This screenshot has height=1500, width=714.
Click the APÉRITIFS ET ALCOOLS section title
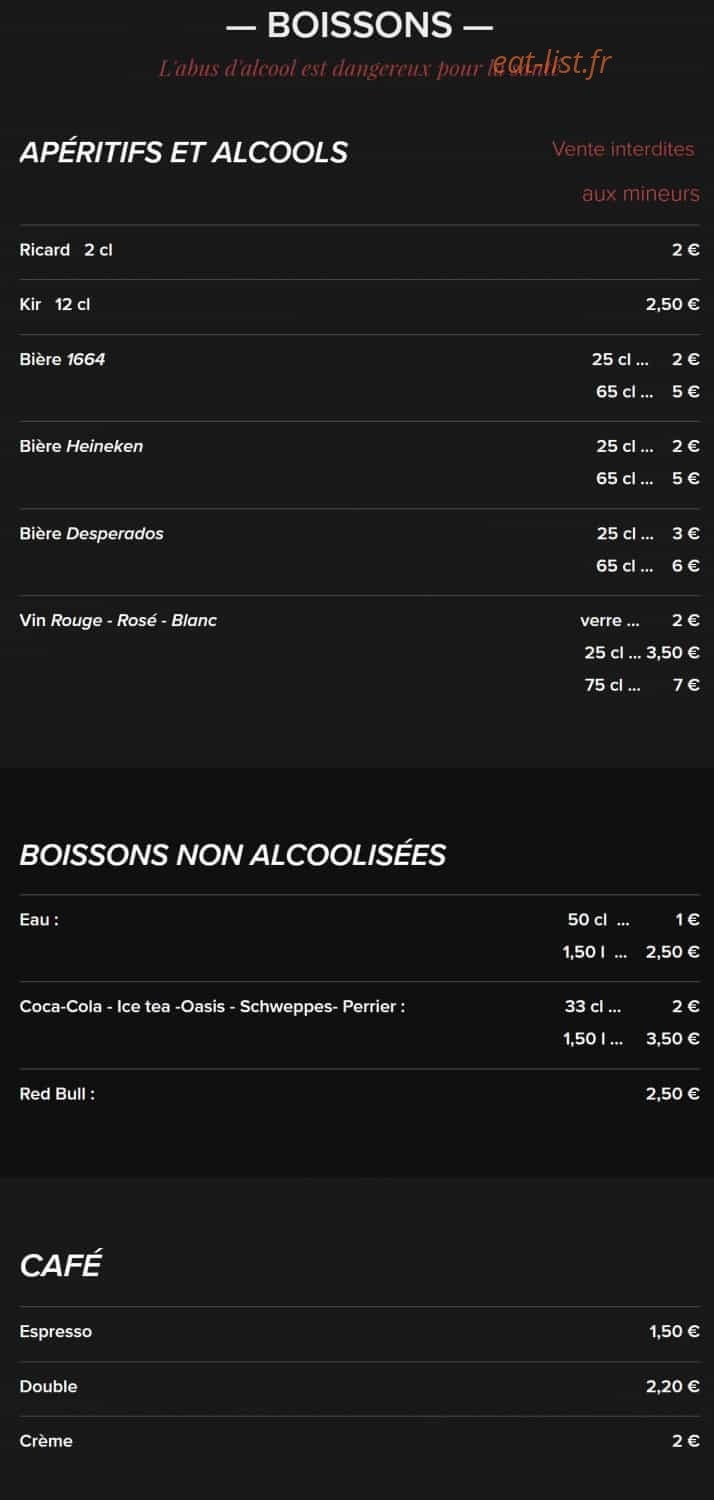184,152
